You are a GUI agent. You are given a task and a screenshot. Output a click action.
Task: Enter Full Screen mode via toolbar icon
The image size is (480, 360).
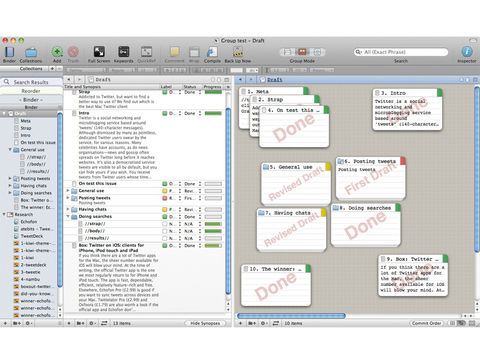tap(99, 52)
